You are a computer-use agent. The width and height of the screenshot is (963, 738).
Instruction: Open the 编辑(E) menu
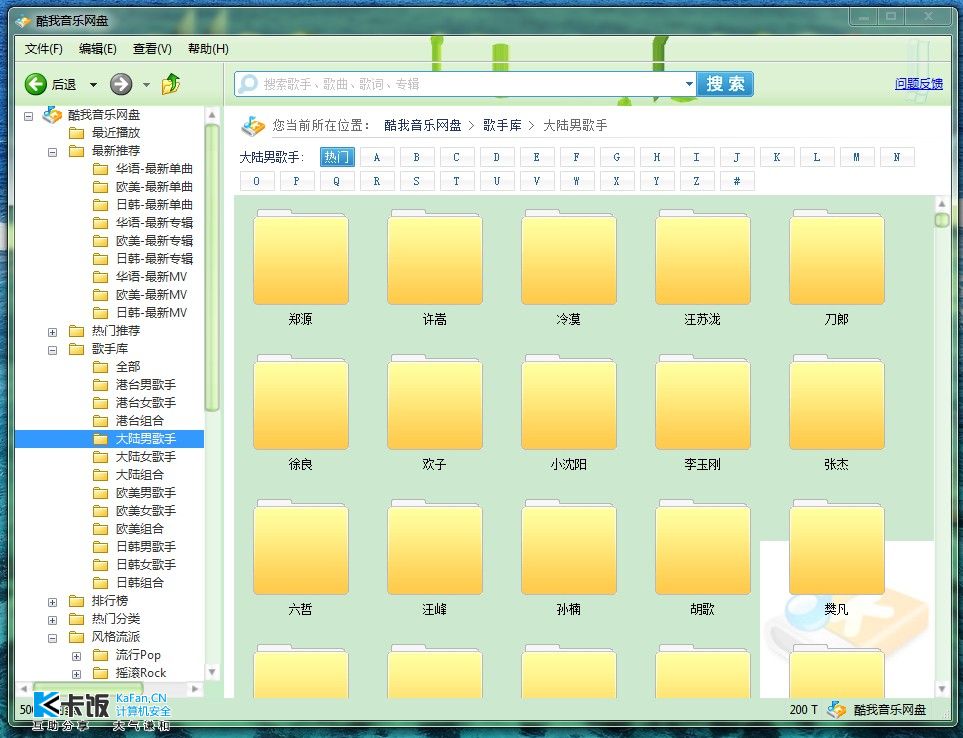click(x=98, y=49)
